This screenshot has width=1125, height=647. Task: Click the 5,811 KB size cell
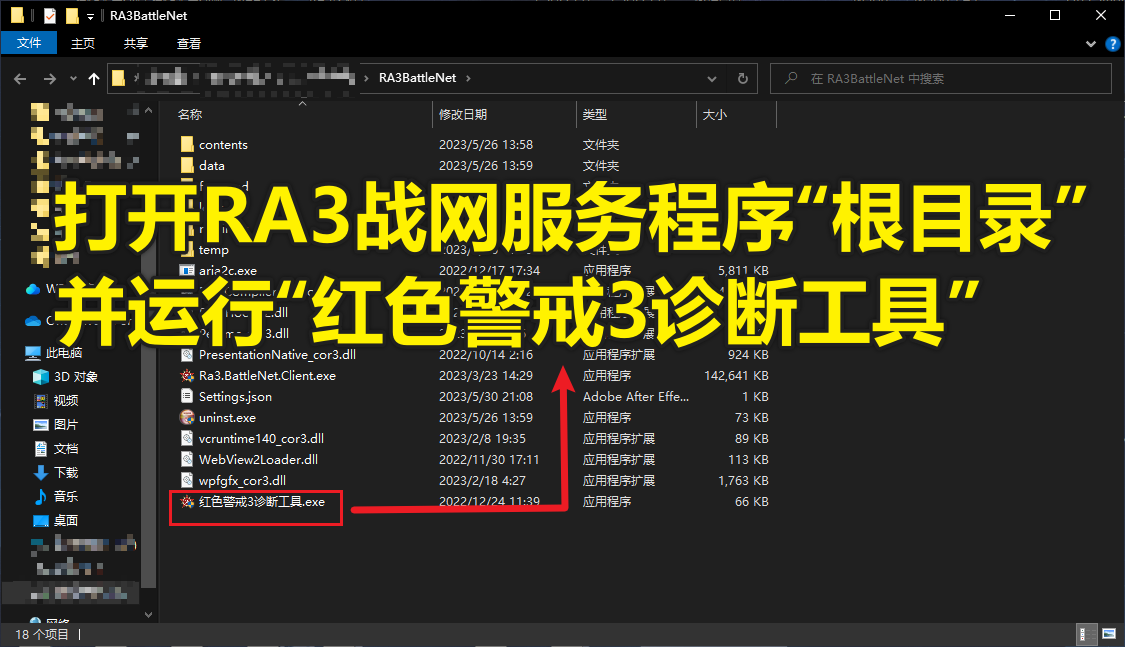[x=743, y=270]
